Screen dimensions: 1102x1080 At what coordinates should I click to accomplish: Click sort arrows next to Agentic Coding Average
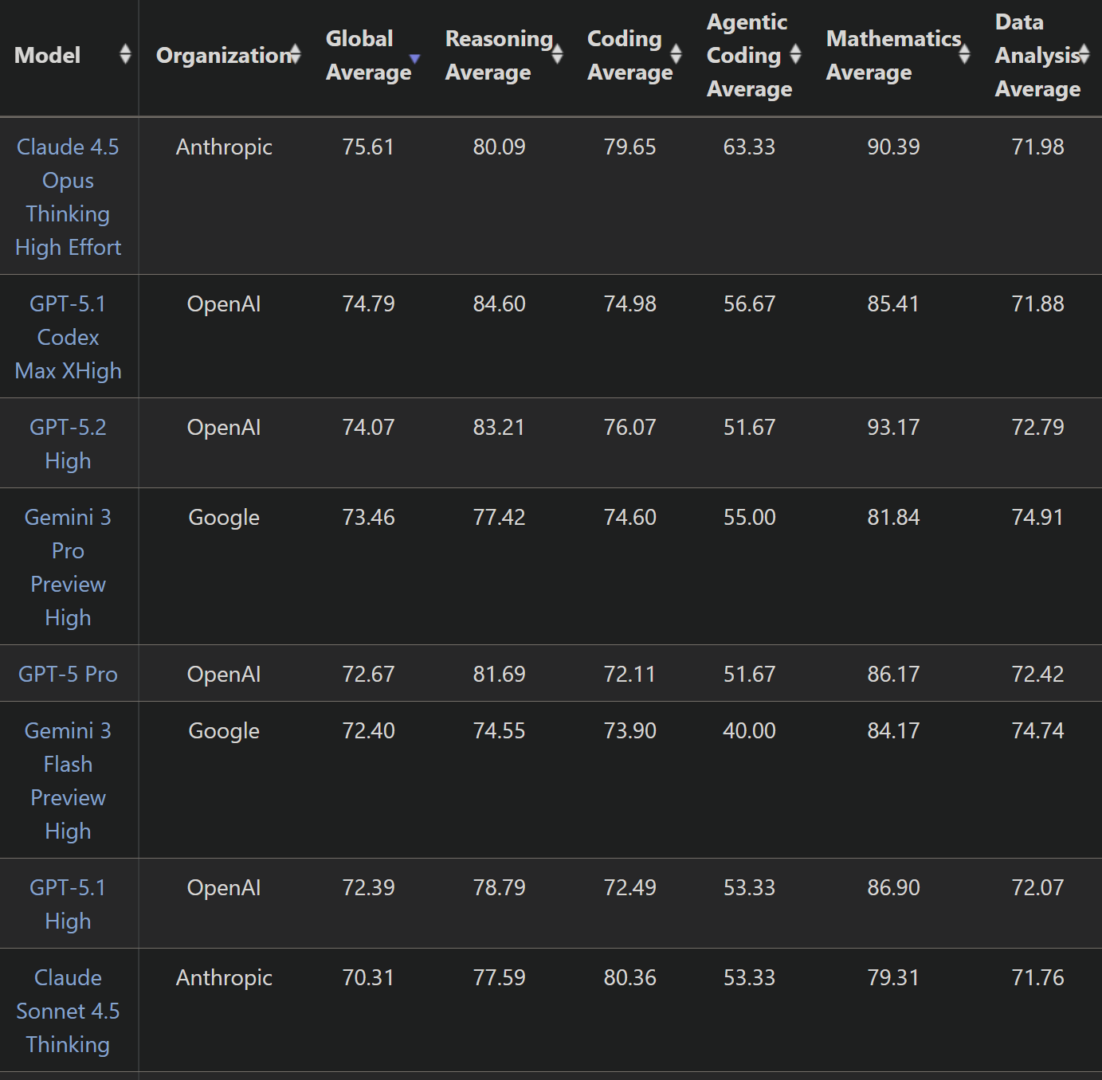tap(795, 55)
